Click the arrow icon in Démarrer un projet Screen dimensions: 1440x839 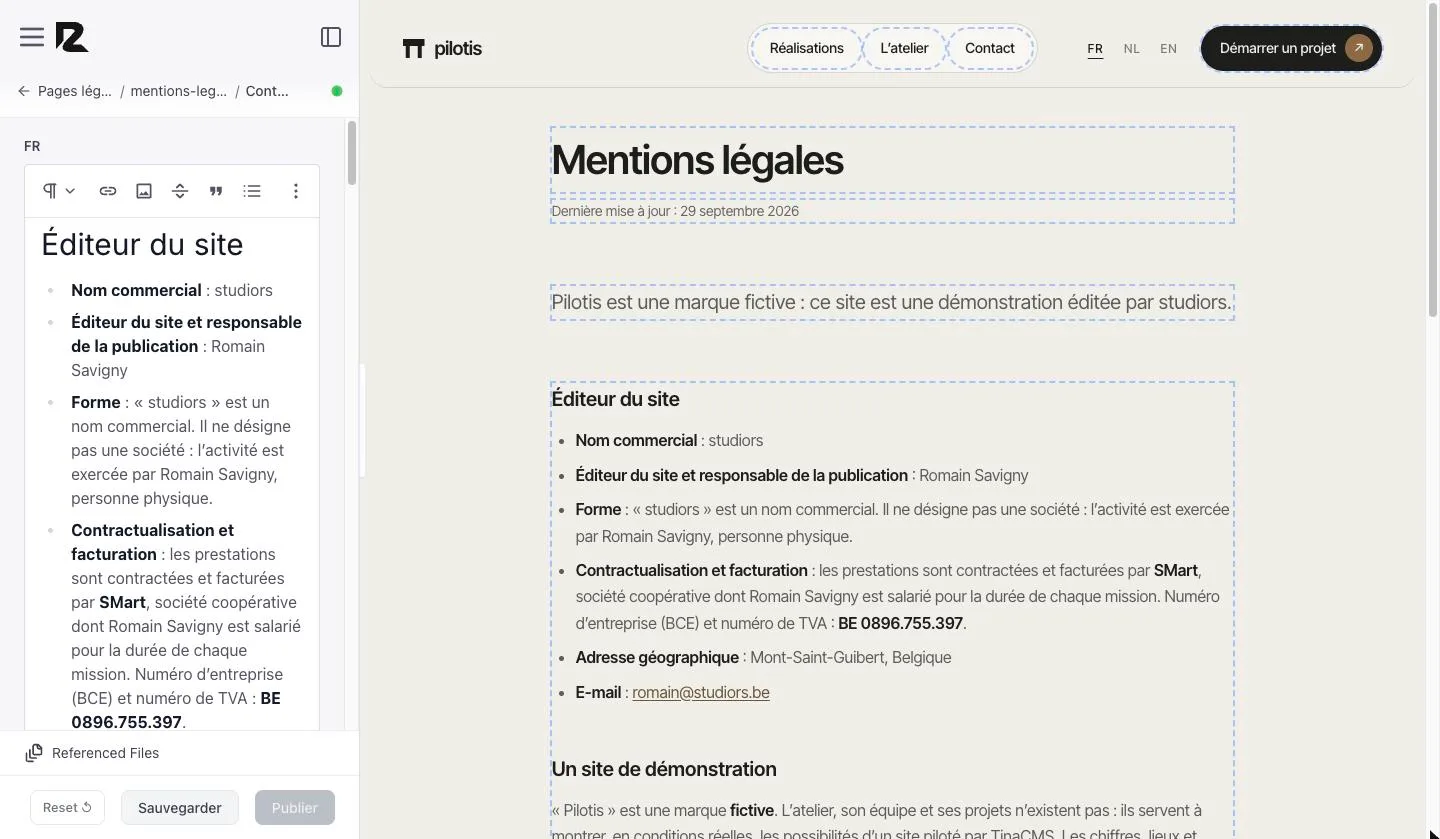point(1358,48)
